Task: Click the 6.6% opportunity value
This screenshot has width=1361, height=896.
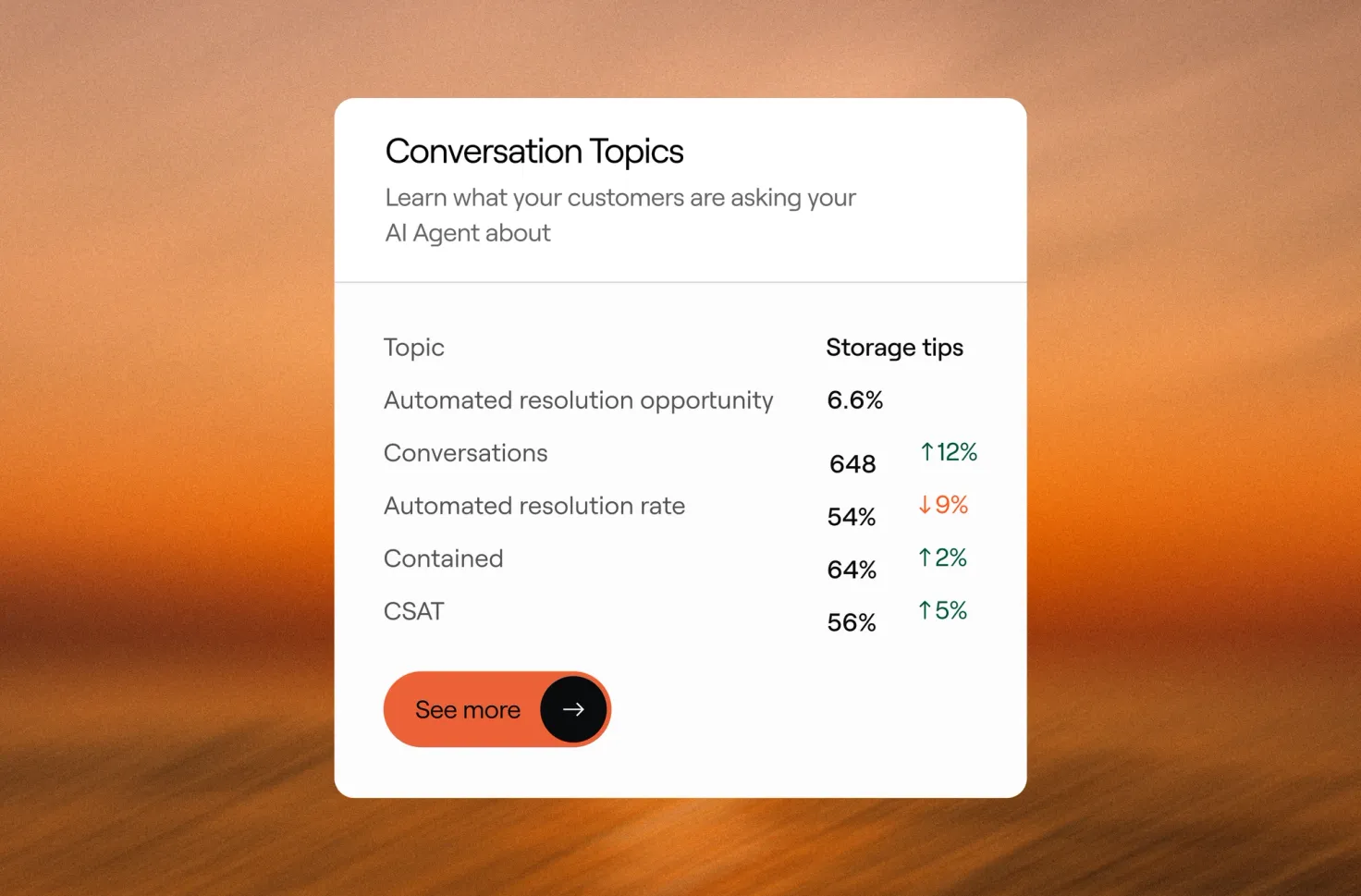Action: (855, 400)
